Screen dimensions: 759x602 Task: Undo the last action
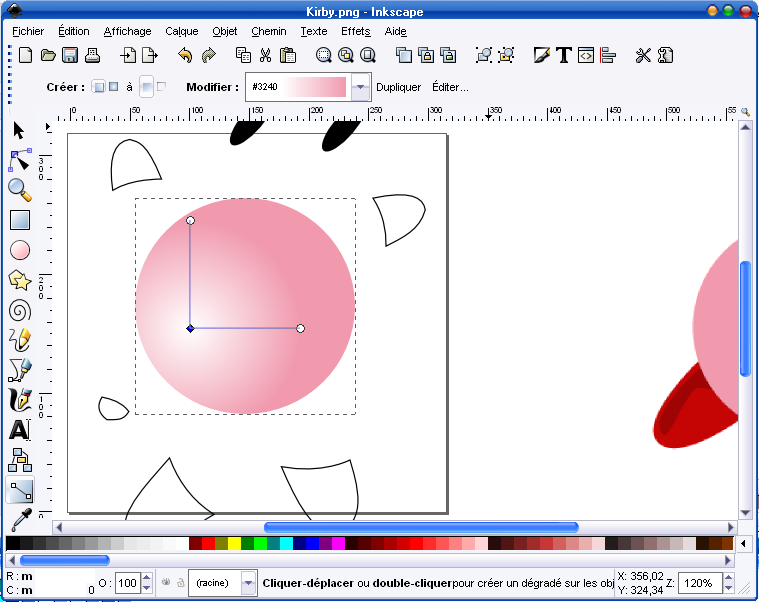point(185,55)
